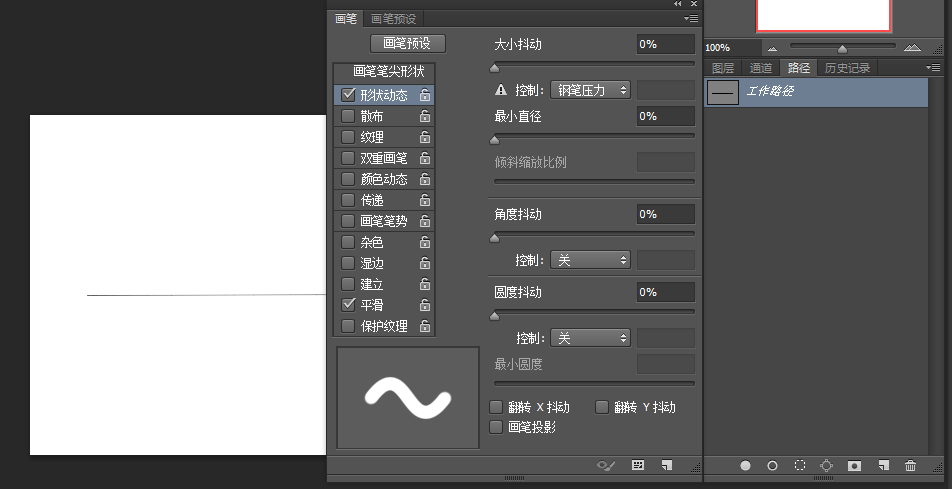Zoom out navigator small mountains icon
Screen dimensions: 952x489
[x=772, y=49]
